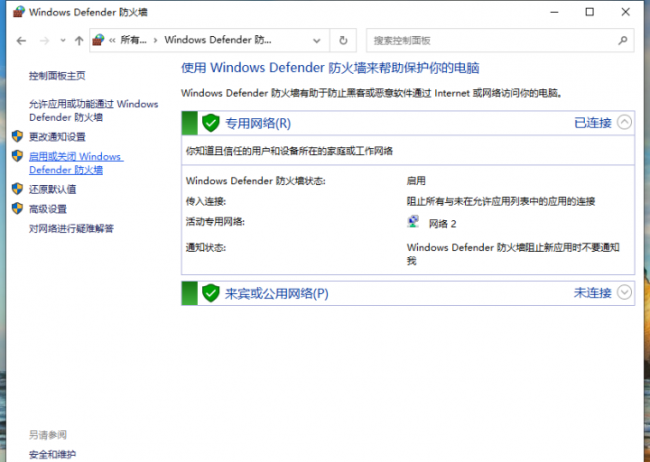
Task: Refresh the control panel page
Action: pyautogui.click(x=343, y=41)
